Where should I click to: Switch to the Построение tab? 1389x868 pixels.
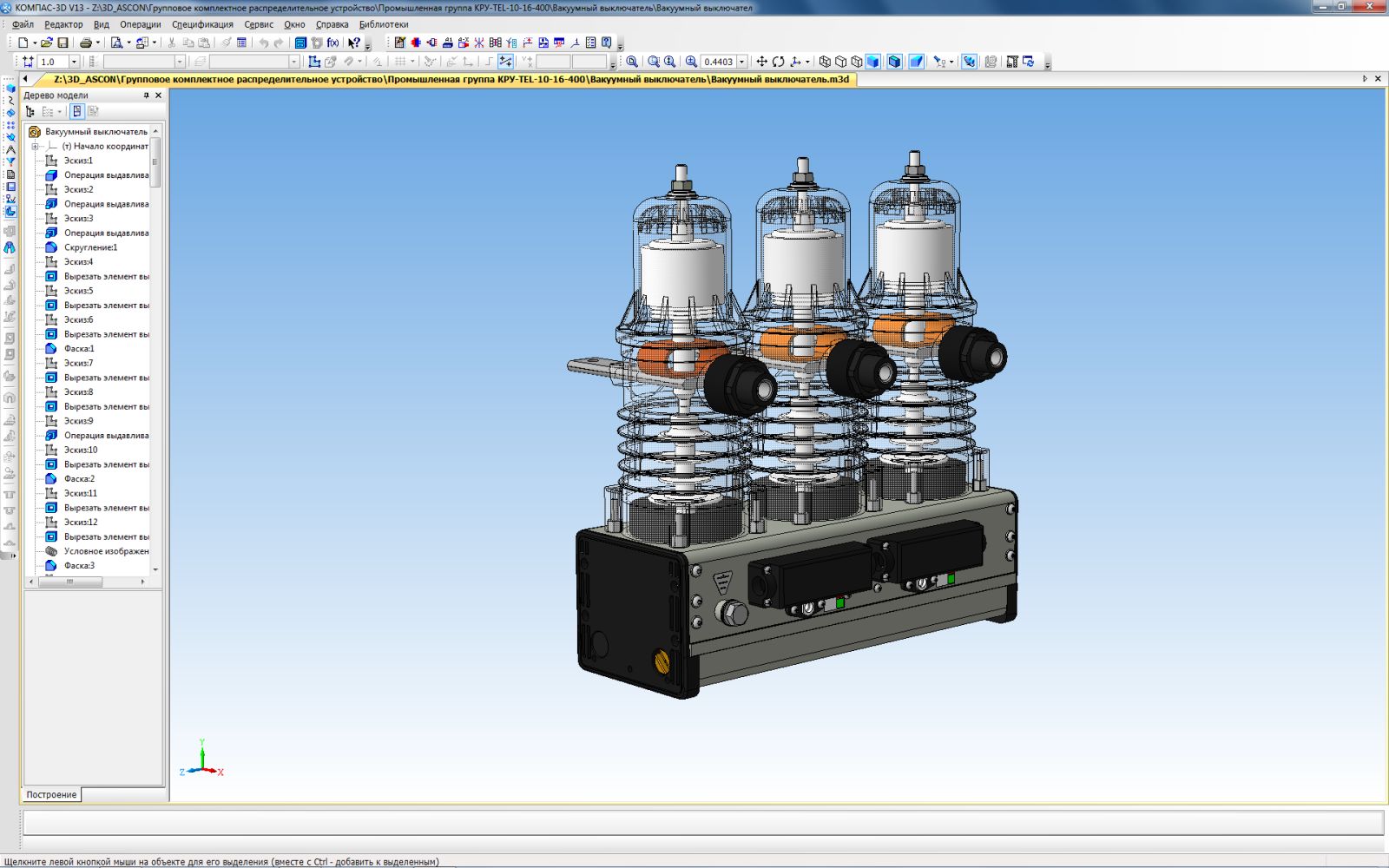tap(51, 794)
